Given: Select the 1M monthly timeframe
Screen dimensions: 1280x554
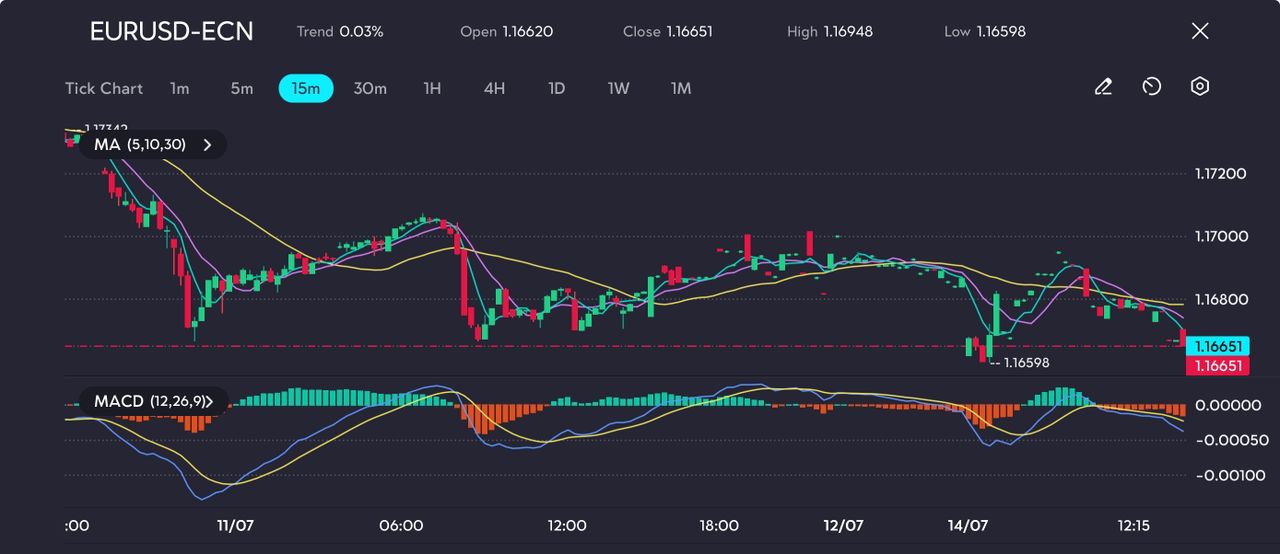Looking at the screenshot, I should click(x=681, y=88).
